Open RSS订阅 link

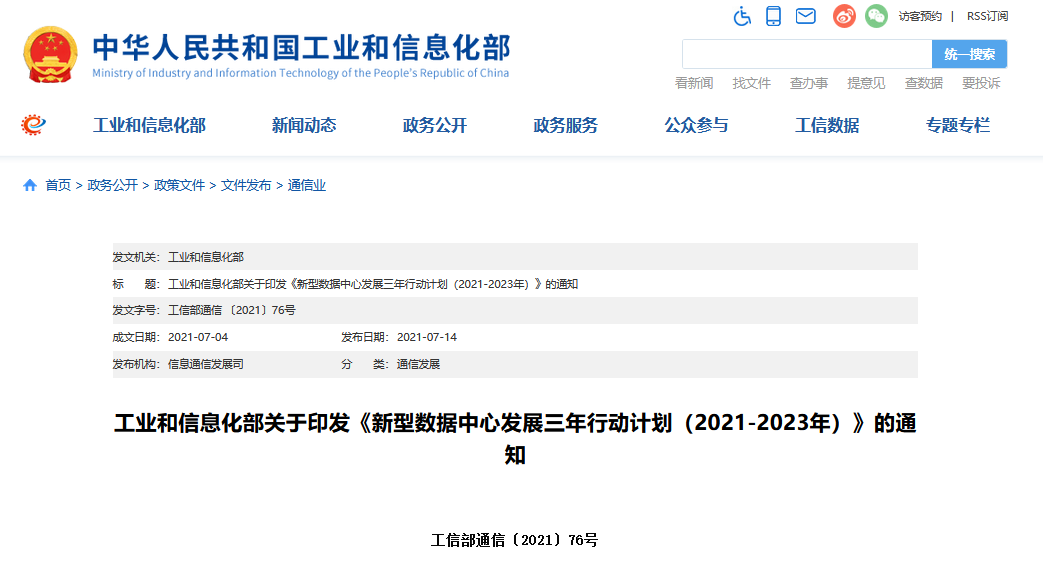pyautogui.click(x=987, y=16)
